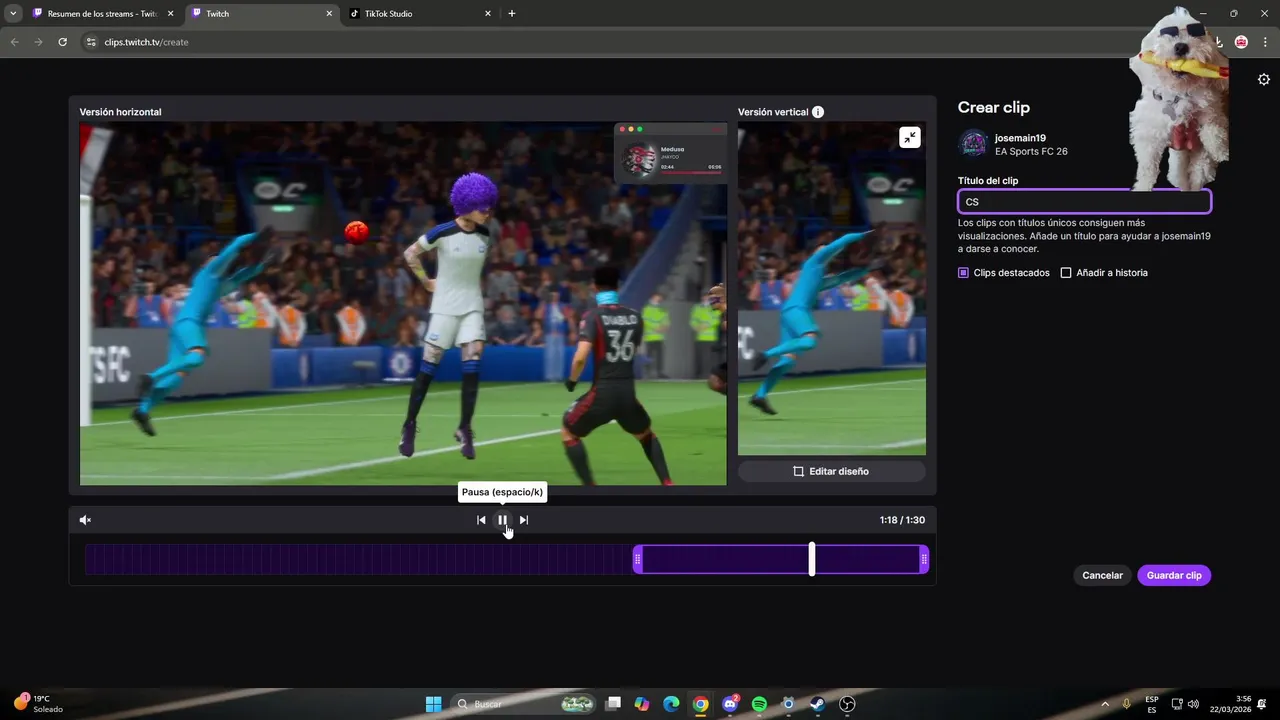Image resolution: width=1280 pixels, height=720 pixels.
Task: Focus the Título del clip input field
Action: [x=1084, y=202]
